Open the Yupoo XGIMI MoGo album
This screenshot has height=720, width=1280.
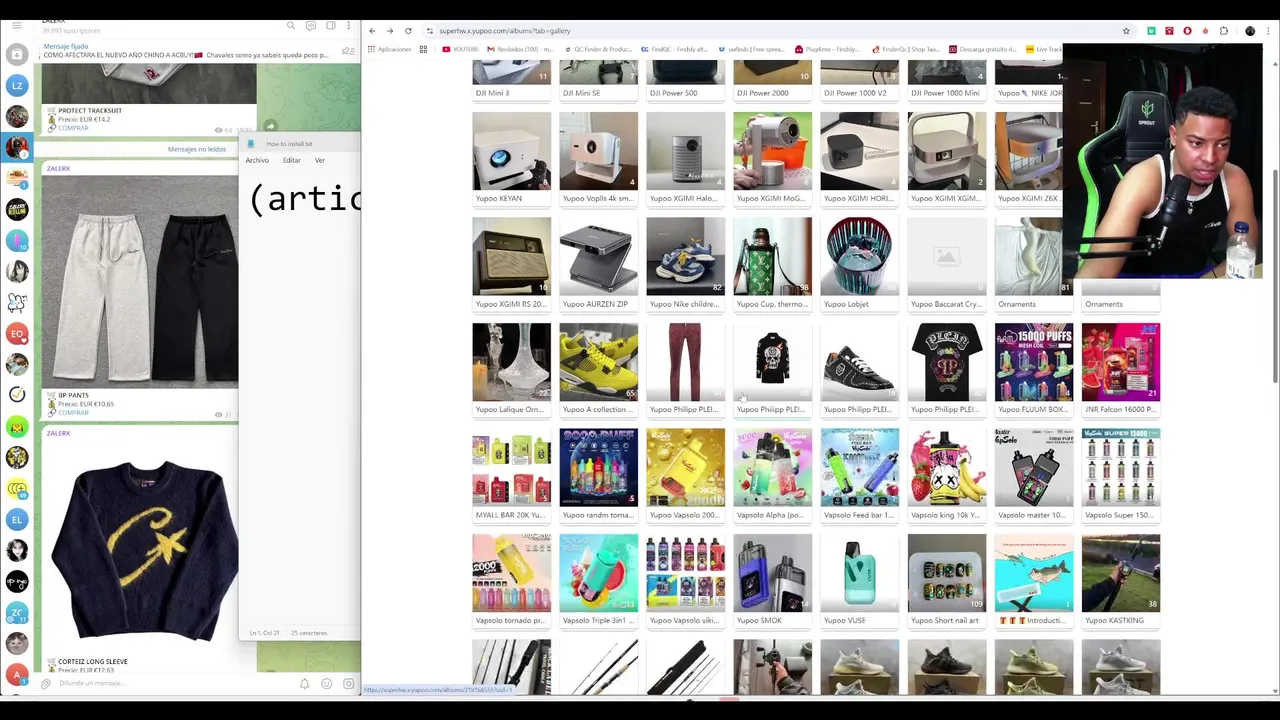pos(772,158)
